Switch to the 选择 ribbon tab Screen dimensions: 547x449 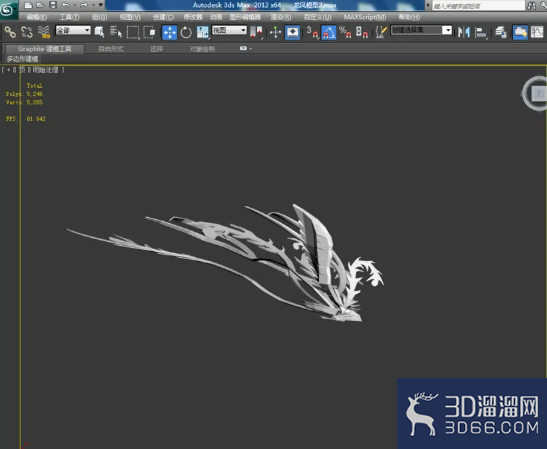click(157, 49)
